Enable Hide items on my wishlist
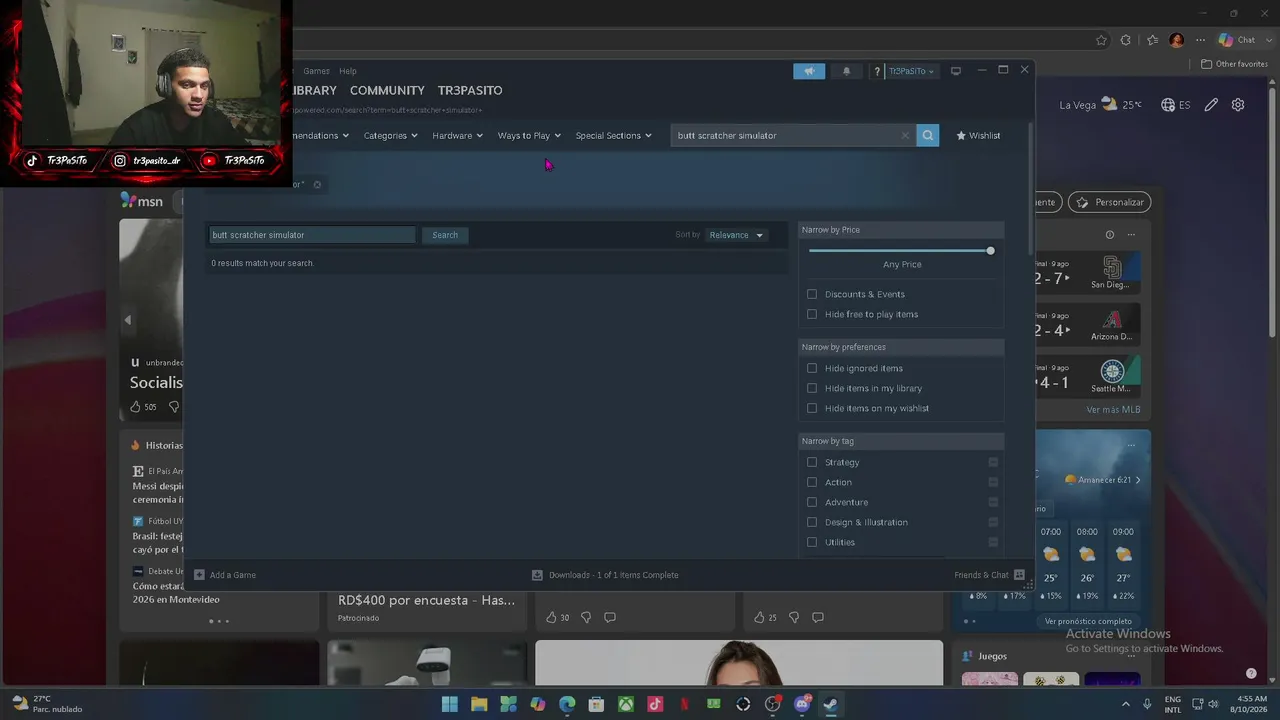The height and width of the screenshot is (720, 1280). pyautogui.click(x=812, y=408)
